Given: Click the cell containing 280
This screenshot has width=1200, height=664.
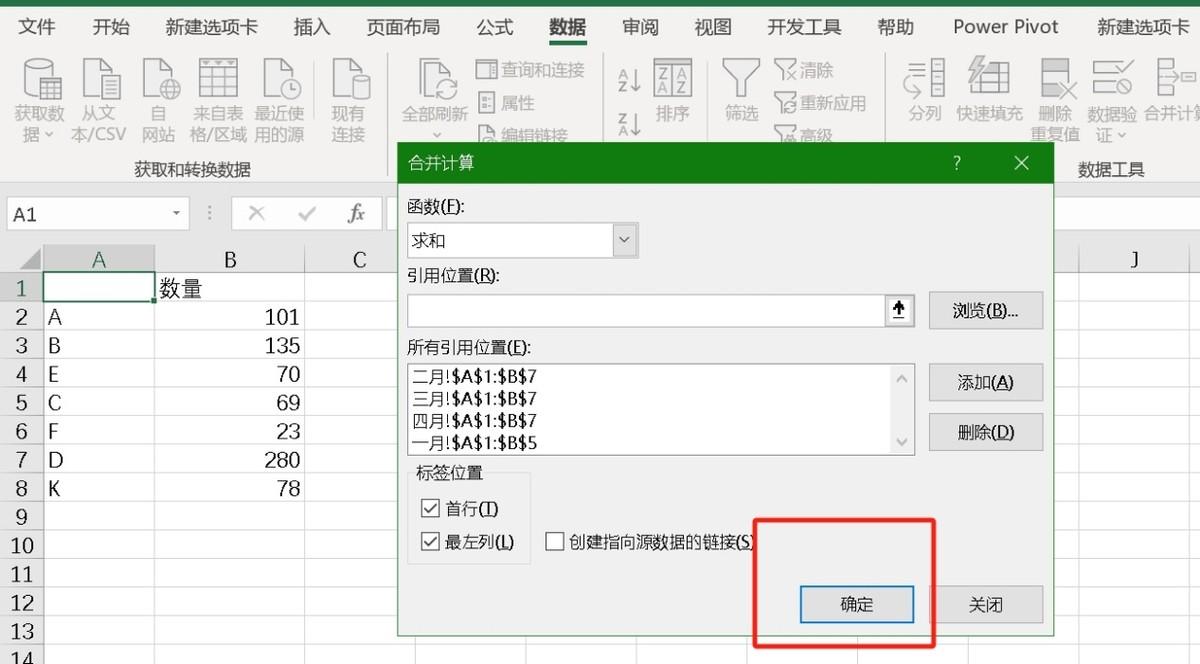Looking at the screenshot, I should pos(230,460).
